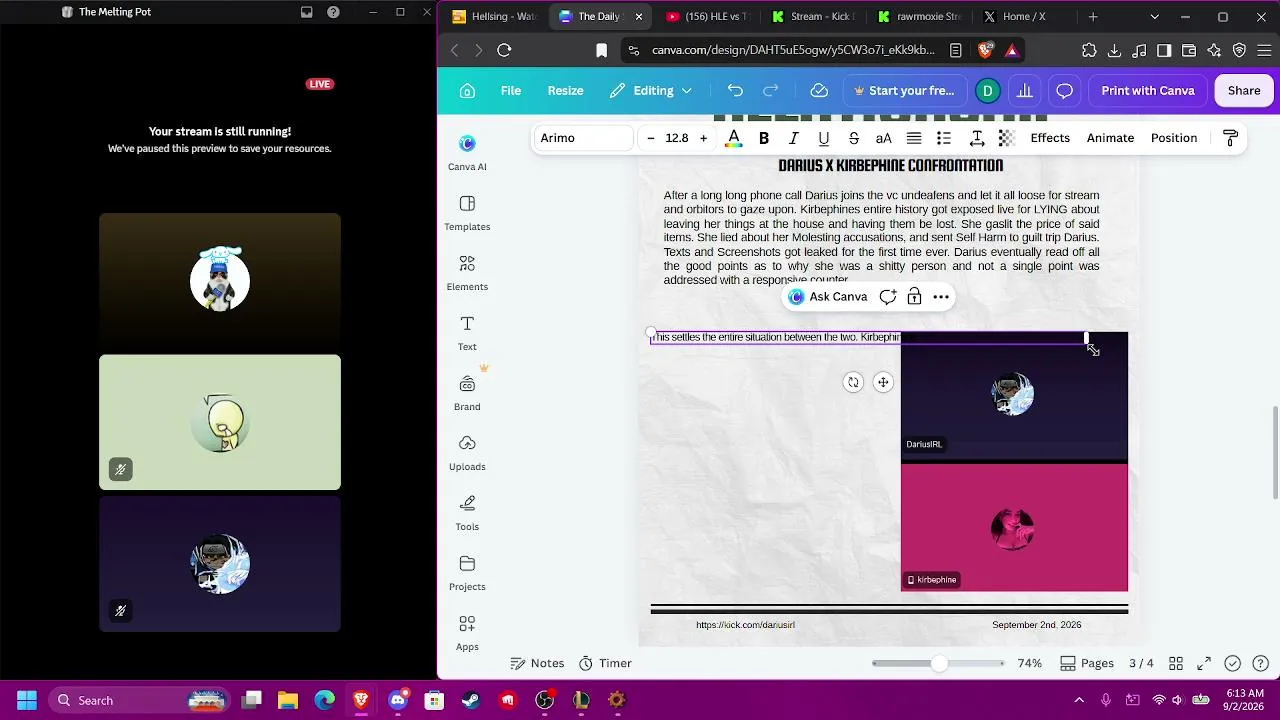Open the Templates sidebar panel
Screen dimensions: 1280x720
(x=467, y=213)
